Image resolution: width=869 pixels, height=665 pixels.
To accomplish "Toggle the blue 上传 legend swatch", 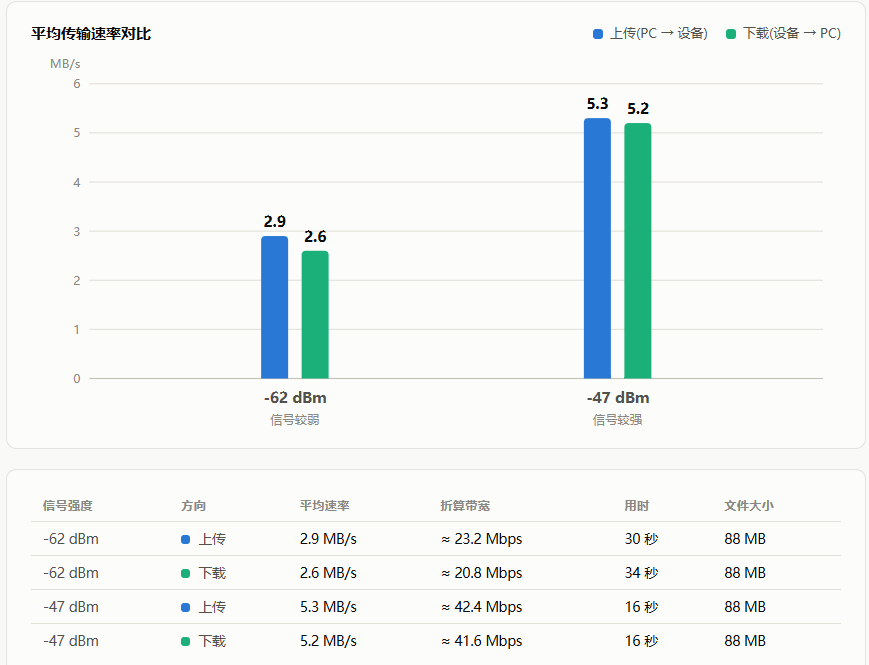I will [598, 34].
